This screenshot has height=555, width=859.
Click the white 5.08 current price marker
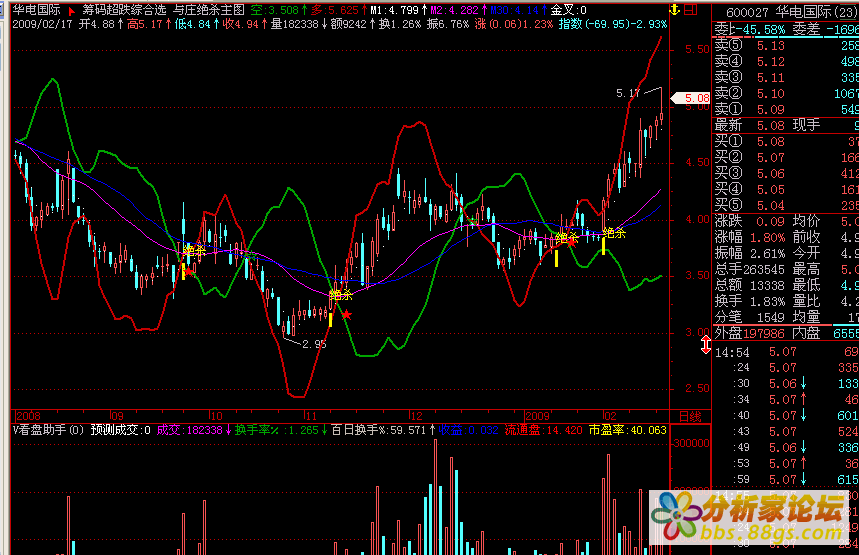click(691, 98)
